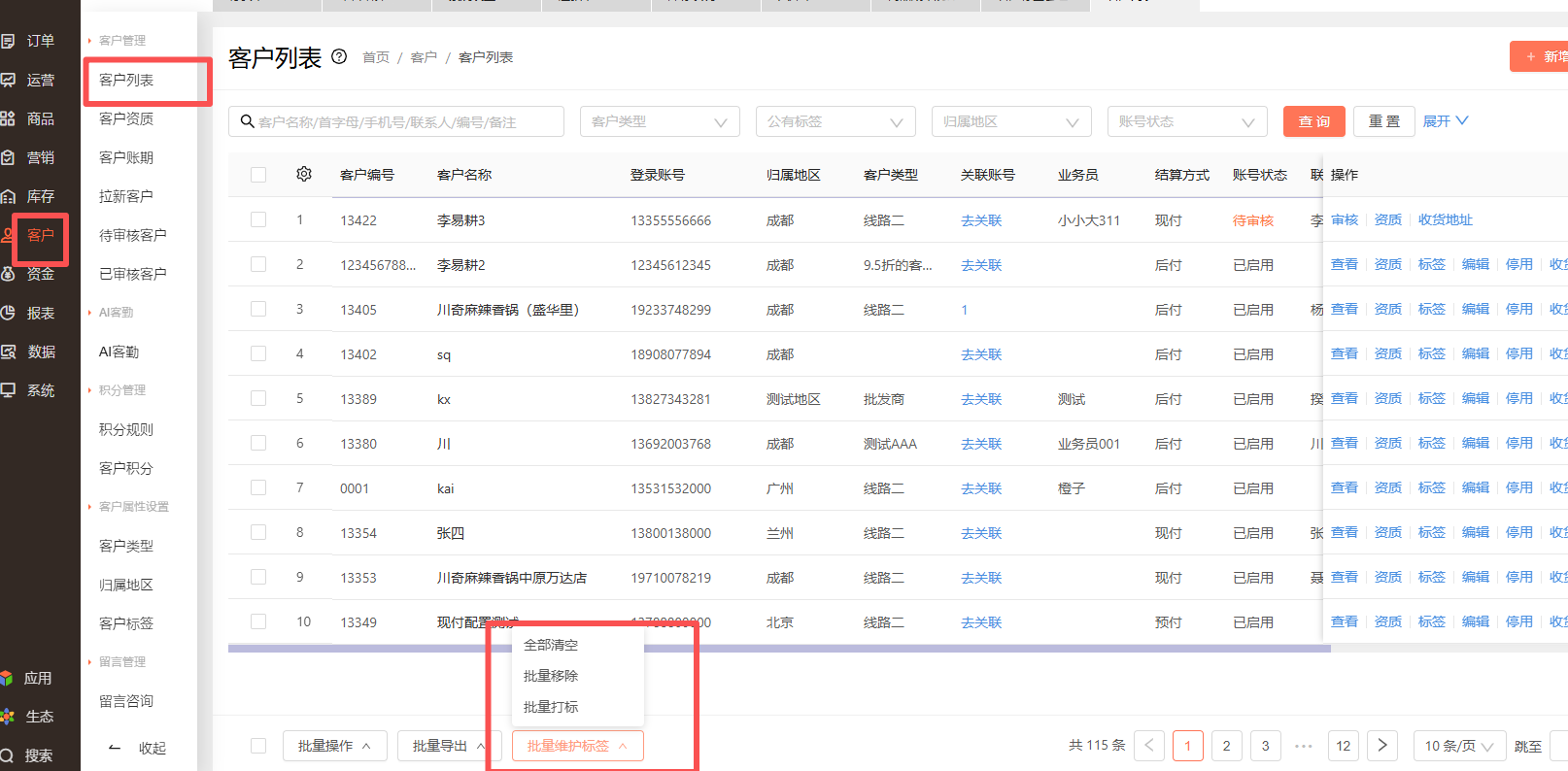This screenshot has height=771, width=1568.
Task: Check the row for 李易耕3
Action: click(x=258, y=219)
